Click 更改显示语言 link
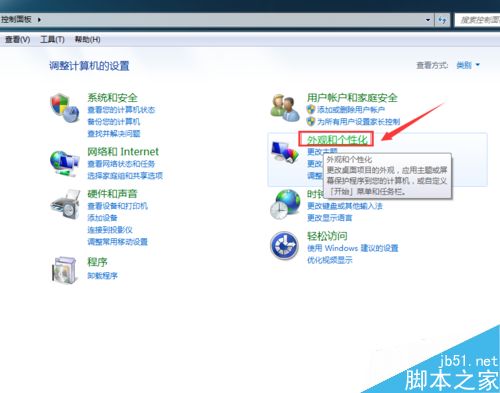Image resolution: width=500 pixels, height=393 pixels. (x=329, y=218)
